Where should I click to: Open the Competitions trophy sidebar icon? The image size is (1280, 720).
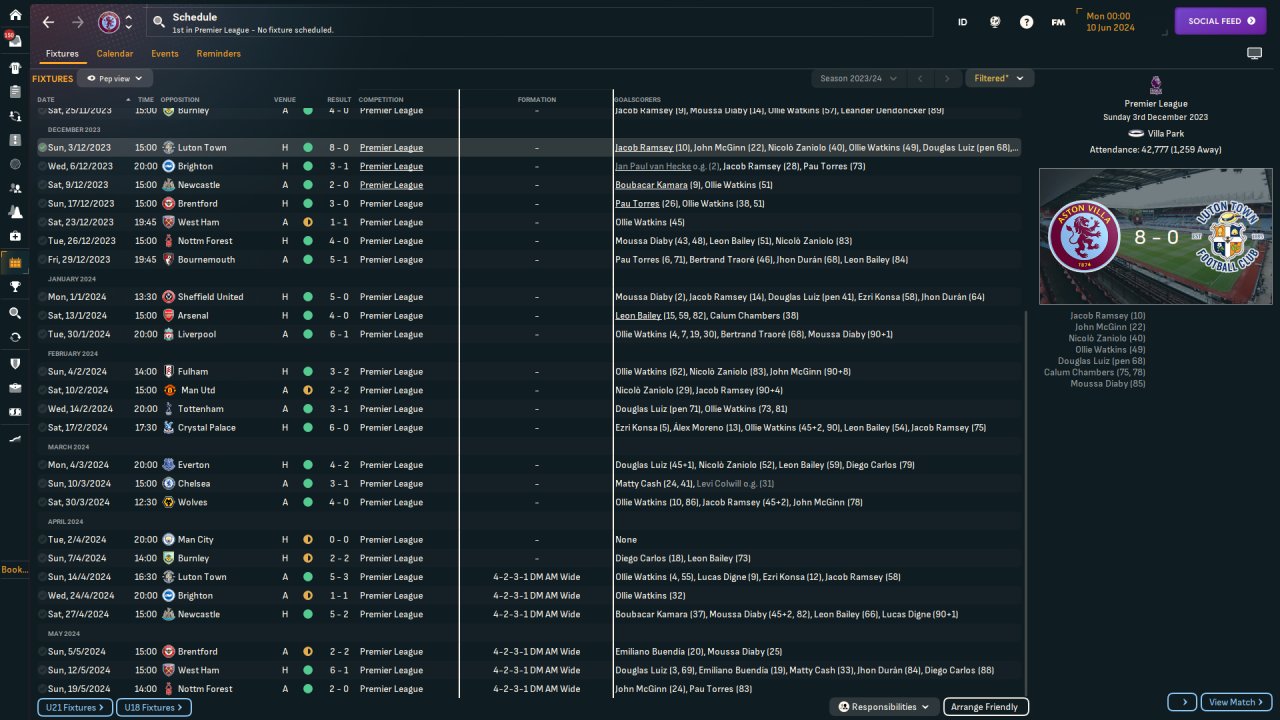point(15,287)
